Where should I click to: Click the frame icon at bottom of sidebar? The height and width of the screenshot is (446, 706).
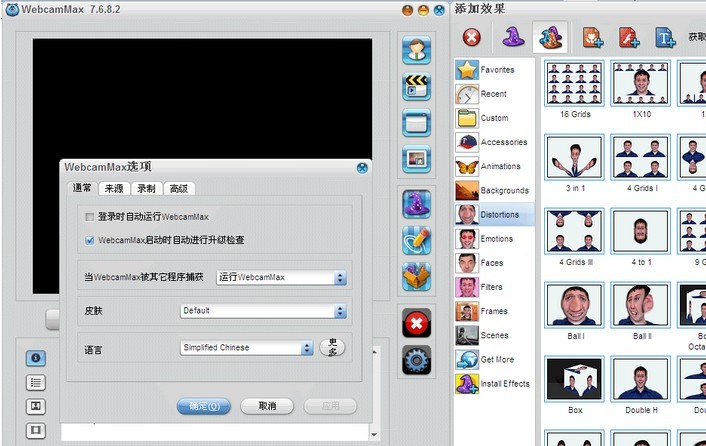pos(36,430)
